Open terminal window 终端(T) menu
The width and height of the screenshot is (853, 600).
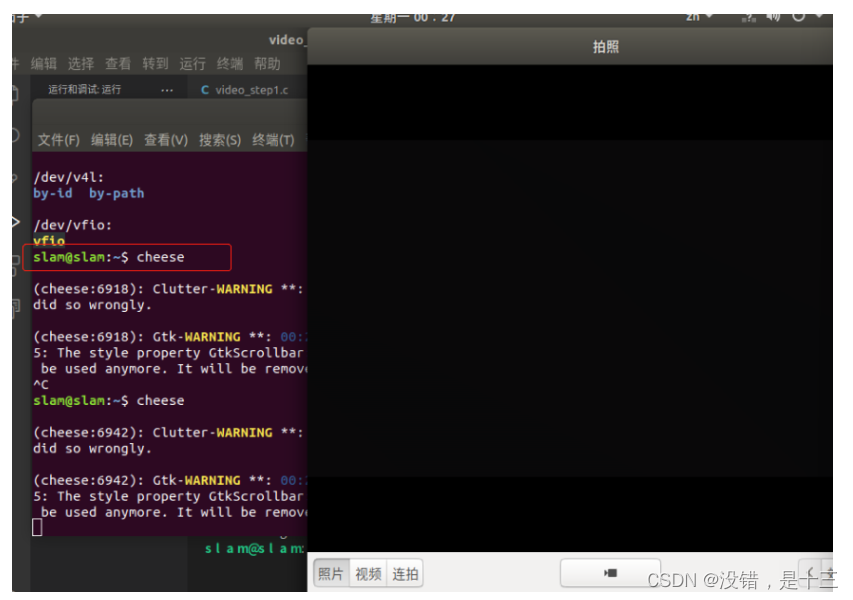pos(273,140)
